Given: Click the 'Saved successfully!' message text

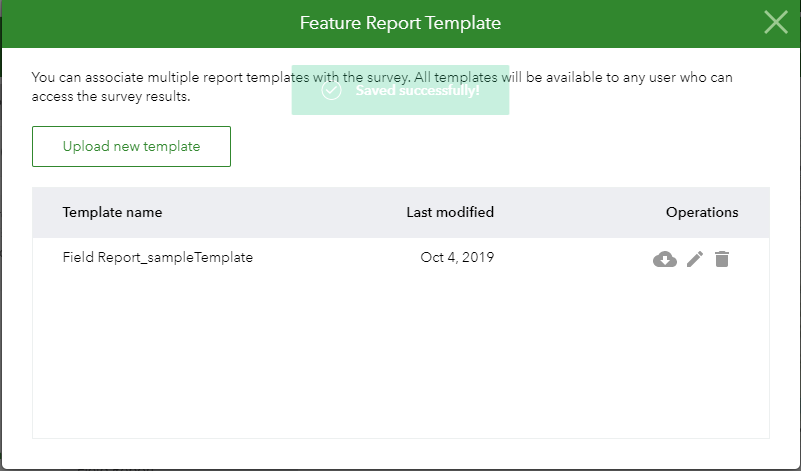Looking at the screenshot, I should (417, 91).
